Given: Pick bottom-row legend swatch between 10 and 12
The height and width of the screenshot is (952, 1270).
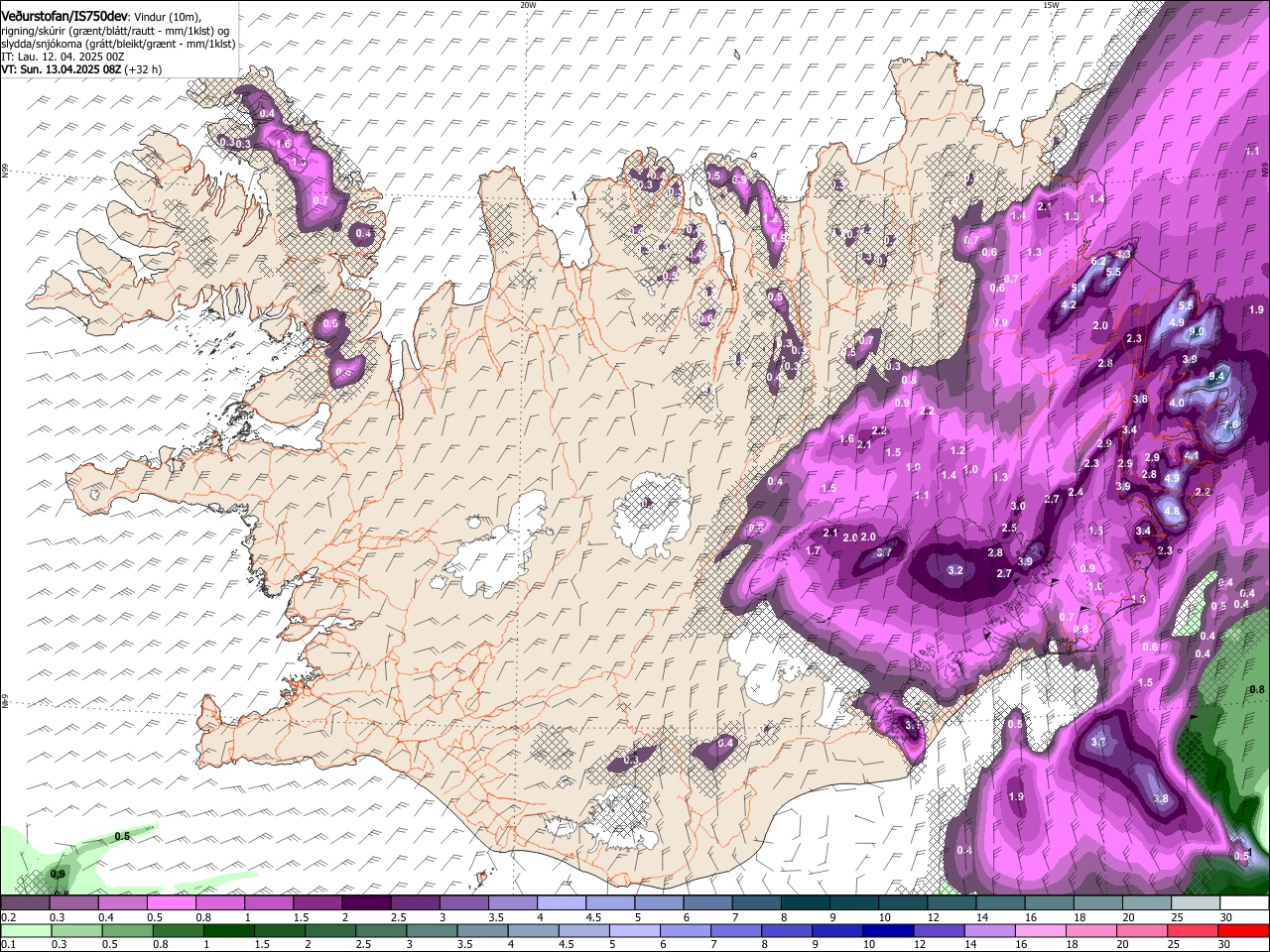Looking at the screenshot, I should [887, 930].
